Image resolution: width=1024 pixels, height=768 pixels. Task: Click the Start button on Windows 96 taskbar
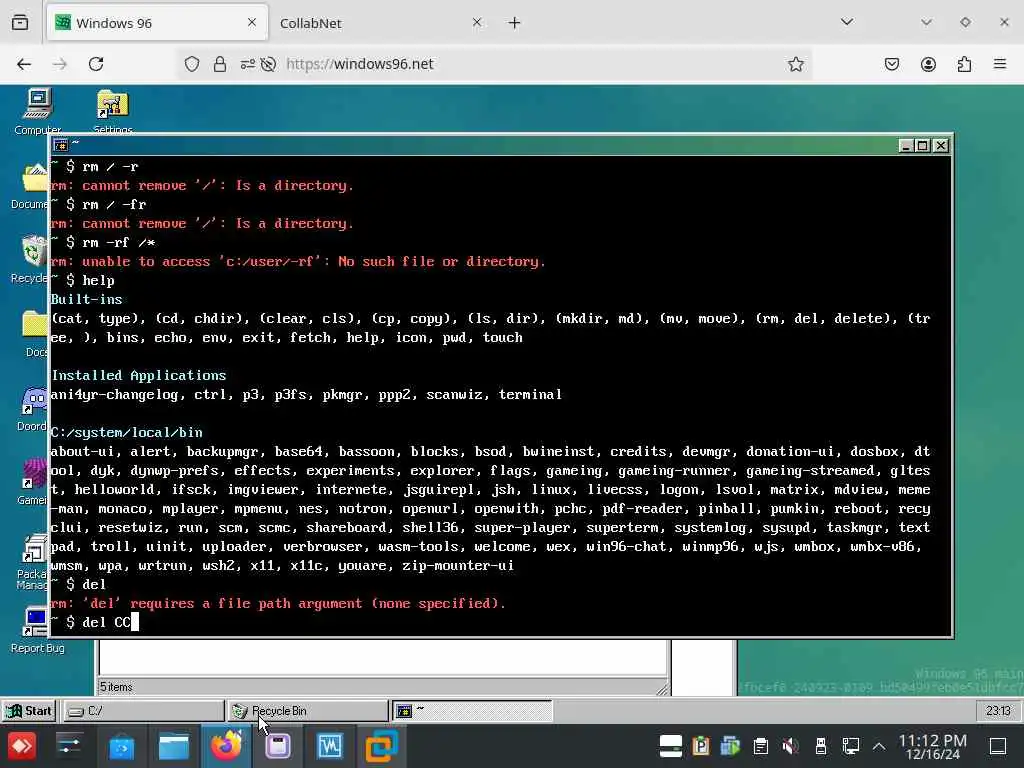(x=29, y=711)
